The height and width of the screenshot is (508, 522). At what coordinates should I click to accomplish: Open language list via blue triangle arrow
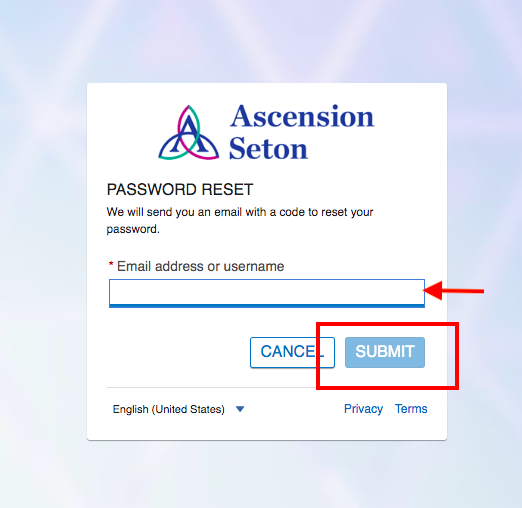click(x=240, y=409)
